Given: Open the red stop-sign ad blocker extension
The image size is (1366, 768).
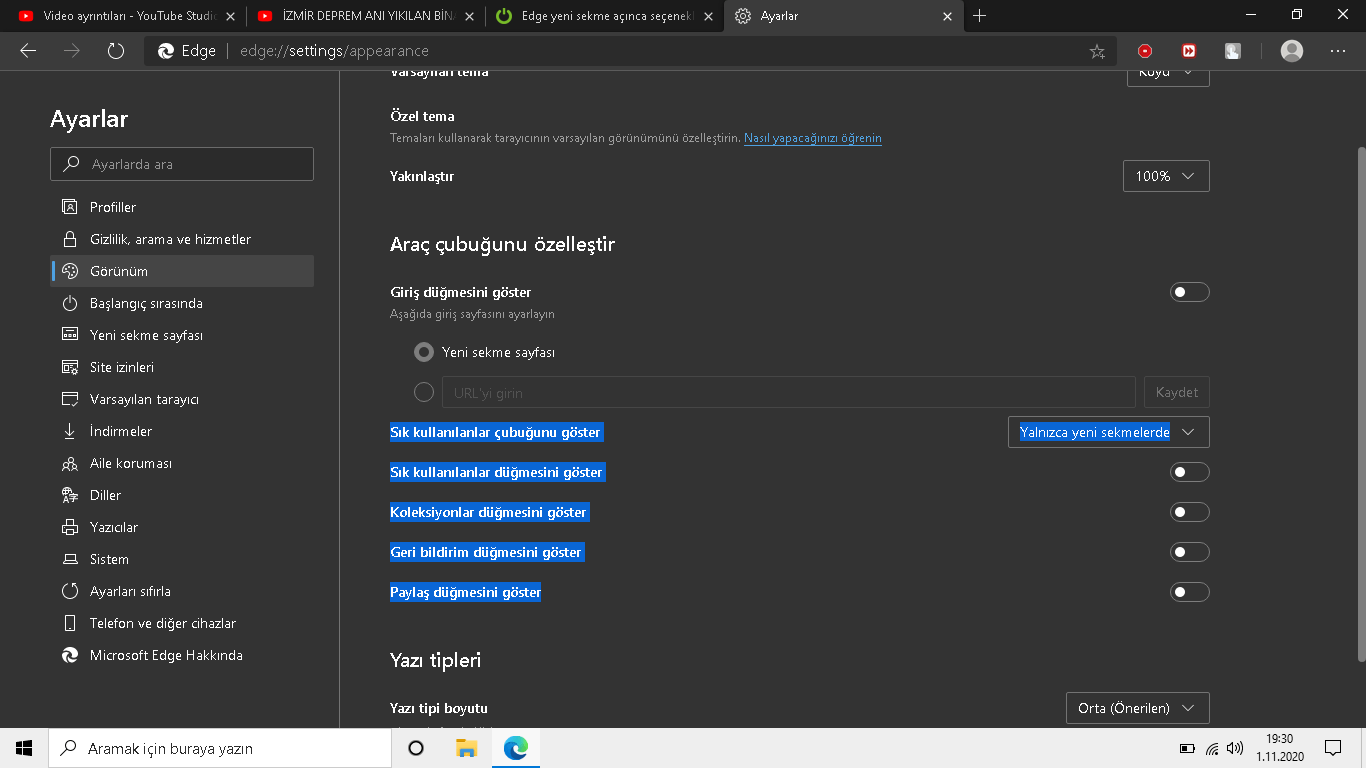Looking at the screenshot, I should 1145,51.
